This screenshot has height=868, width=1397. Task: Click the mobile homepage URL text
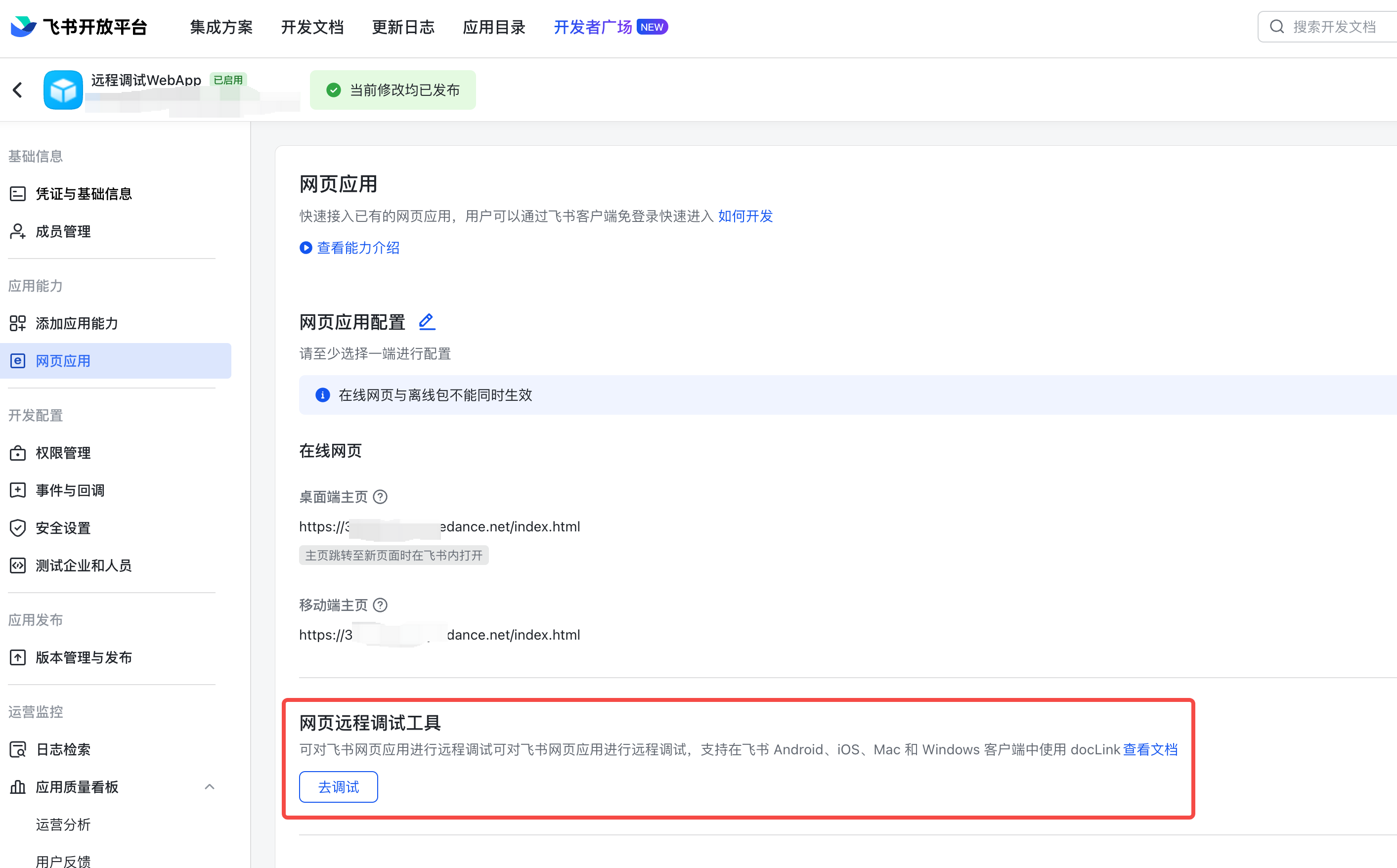(439, 635)
